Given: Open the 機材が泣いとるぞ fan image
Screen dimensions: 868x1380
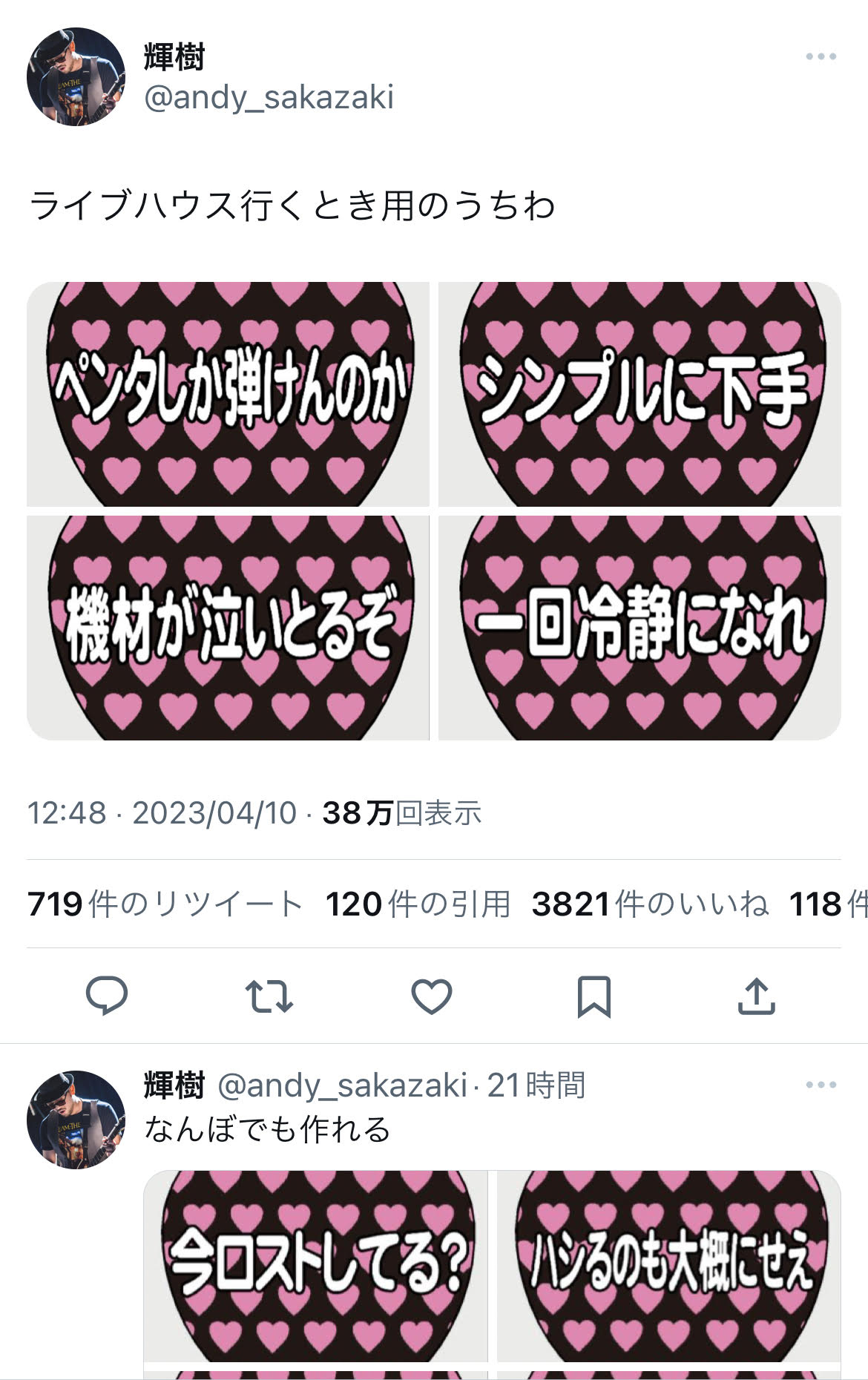Looking at the screenshot, I should [x=228, y=628].
